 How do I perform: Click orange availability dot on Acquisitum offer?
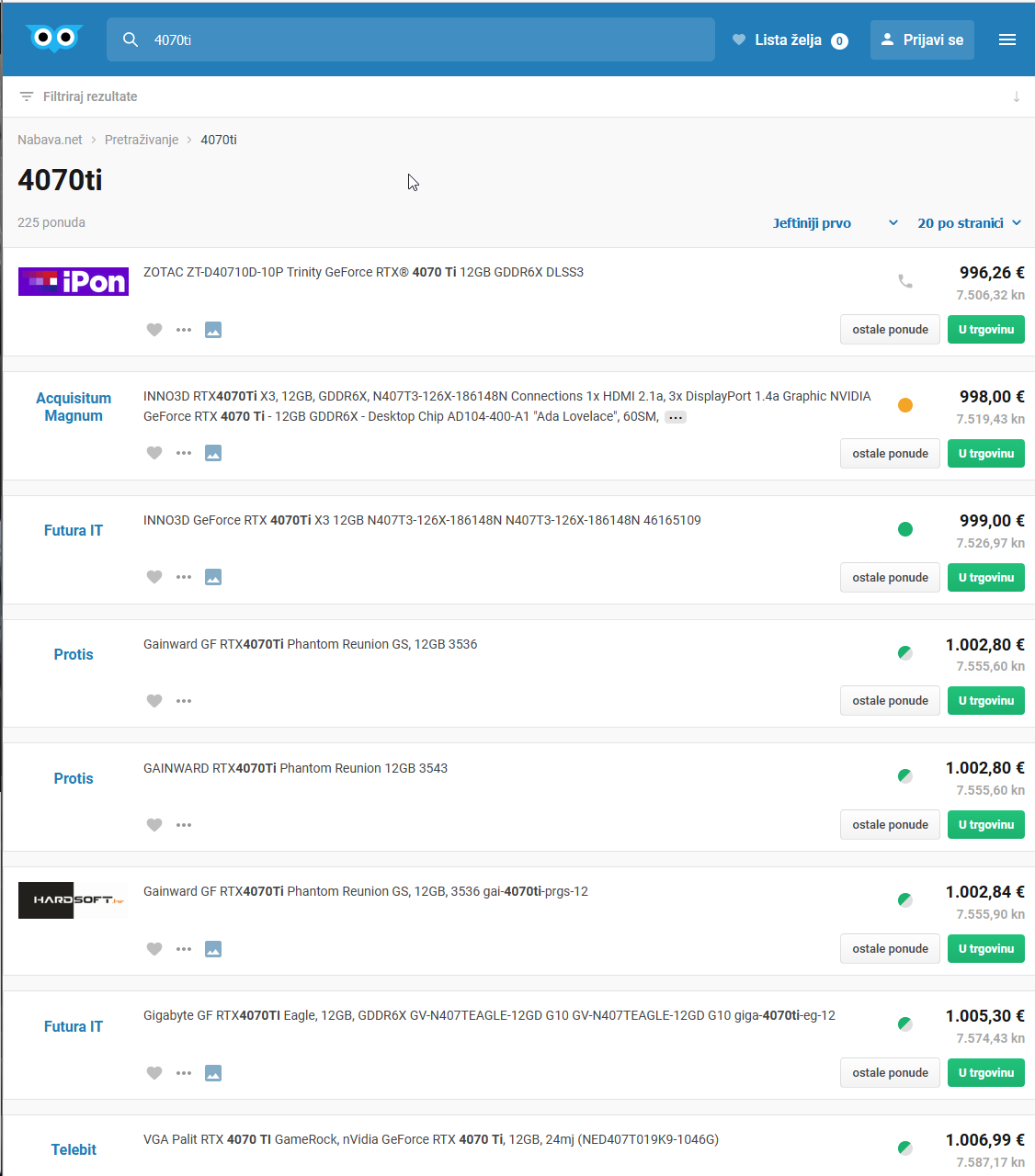(x=905, y=405)
